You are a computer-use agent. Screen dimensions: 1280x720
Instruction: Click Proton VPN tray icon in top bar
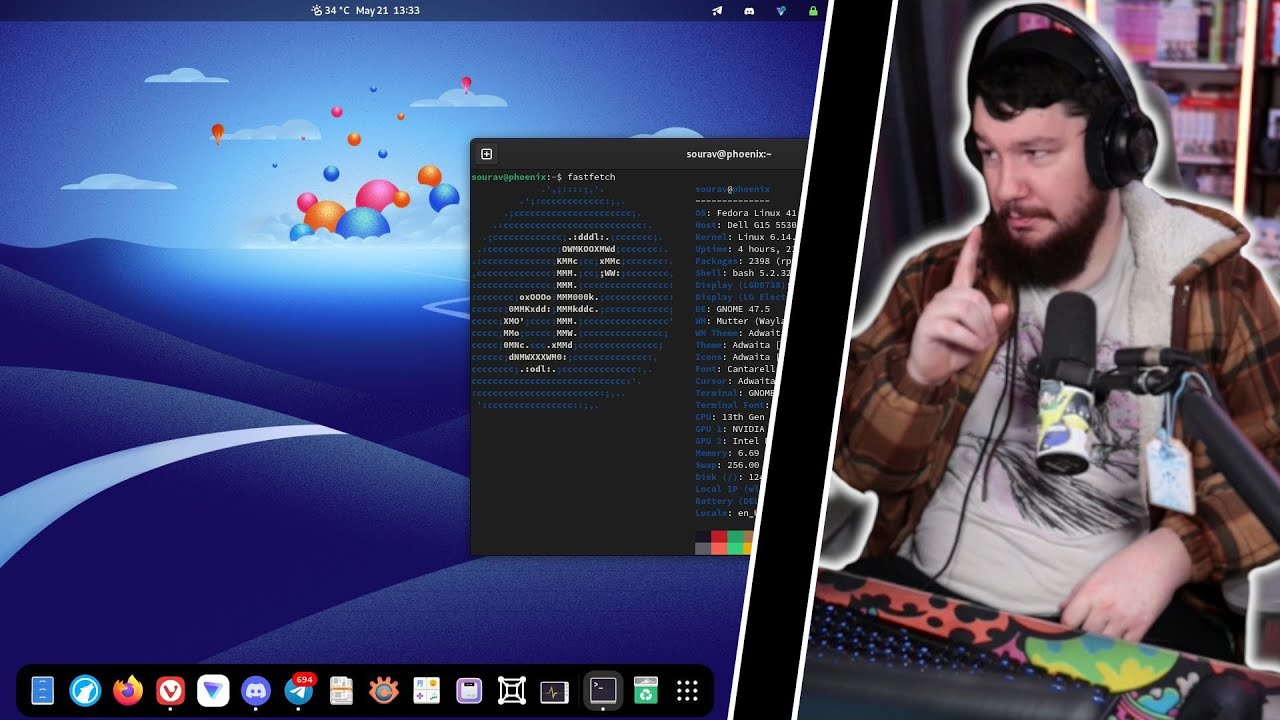click(781, 11)
